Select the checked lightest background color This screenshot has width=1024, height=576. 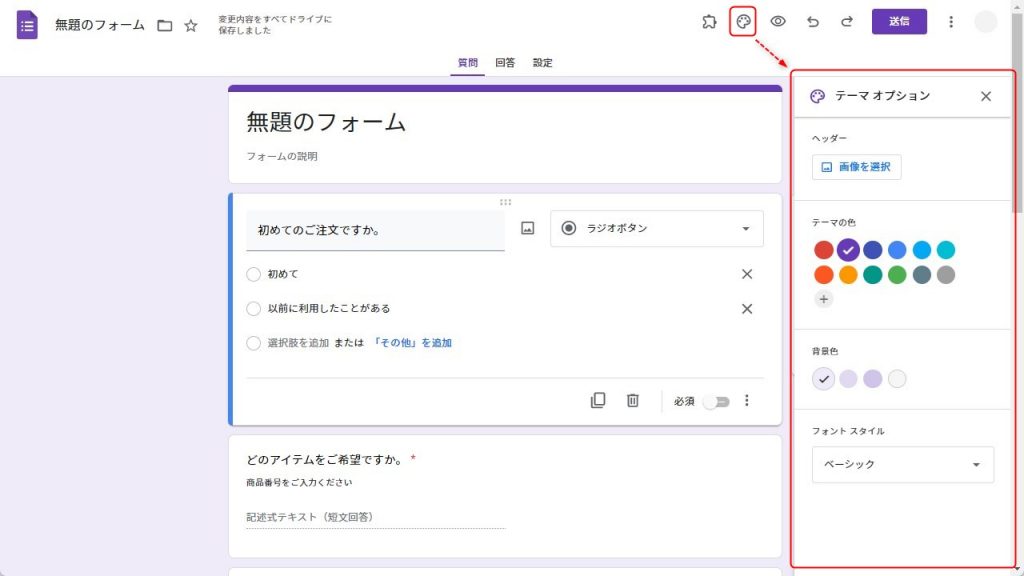(824, 379)
